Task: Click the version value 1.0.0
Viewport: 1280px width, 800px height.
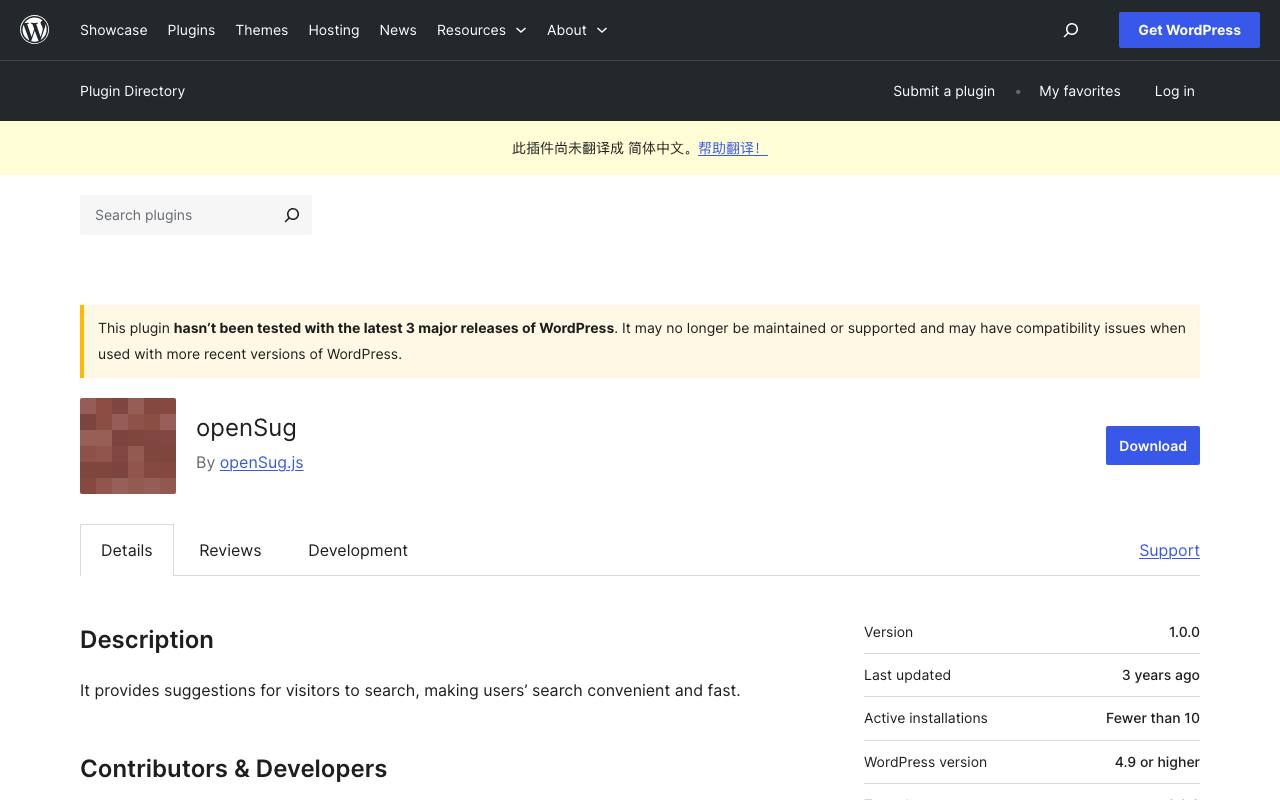Action: point(1184,632)
